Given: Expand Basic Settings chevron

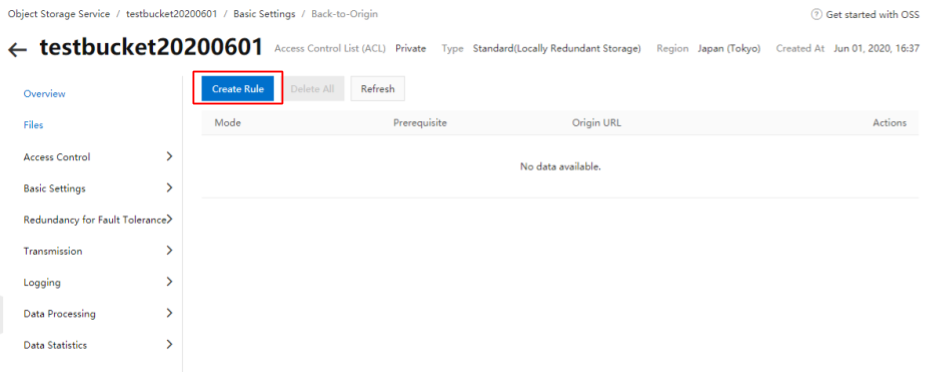Looking at the screenshot, I should coord(169,188).
